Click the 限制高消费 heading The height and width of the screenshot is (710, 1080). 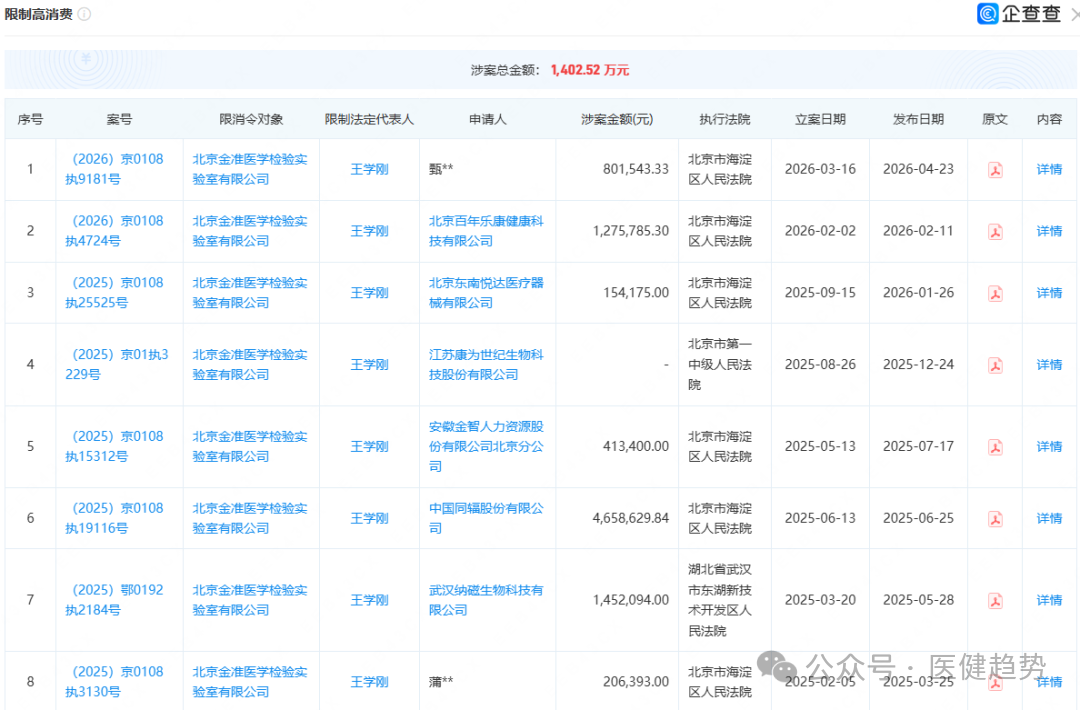coord(39,14)
